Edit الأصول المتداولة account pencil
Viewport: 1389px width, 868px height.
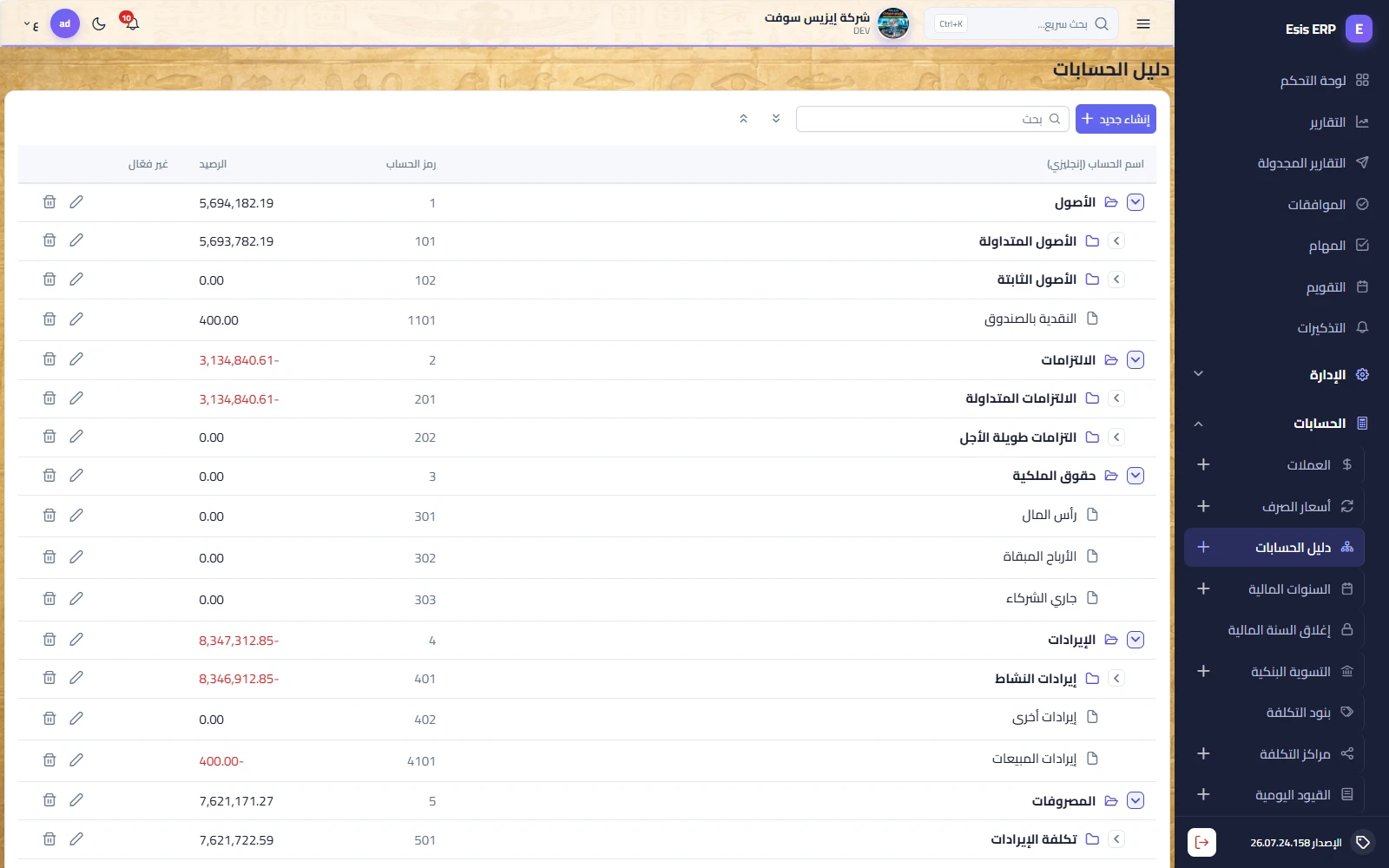point(76,240)
